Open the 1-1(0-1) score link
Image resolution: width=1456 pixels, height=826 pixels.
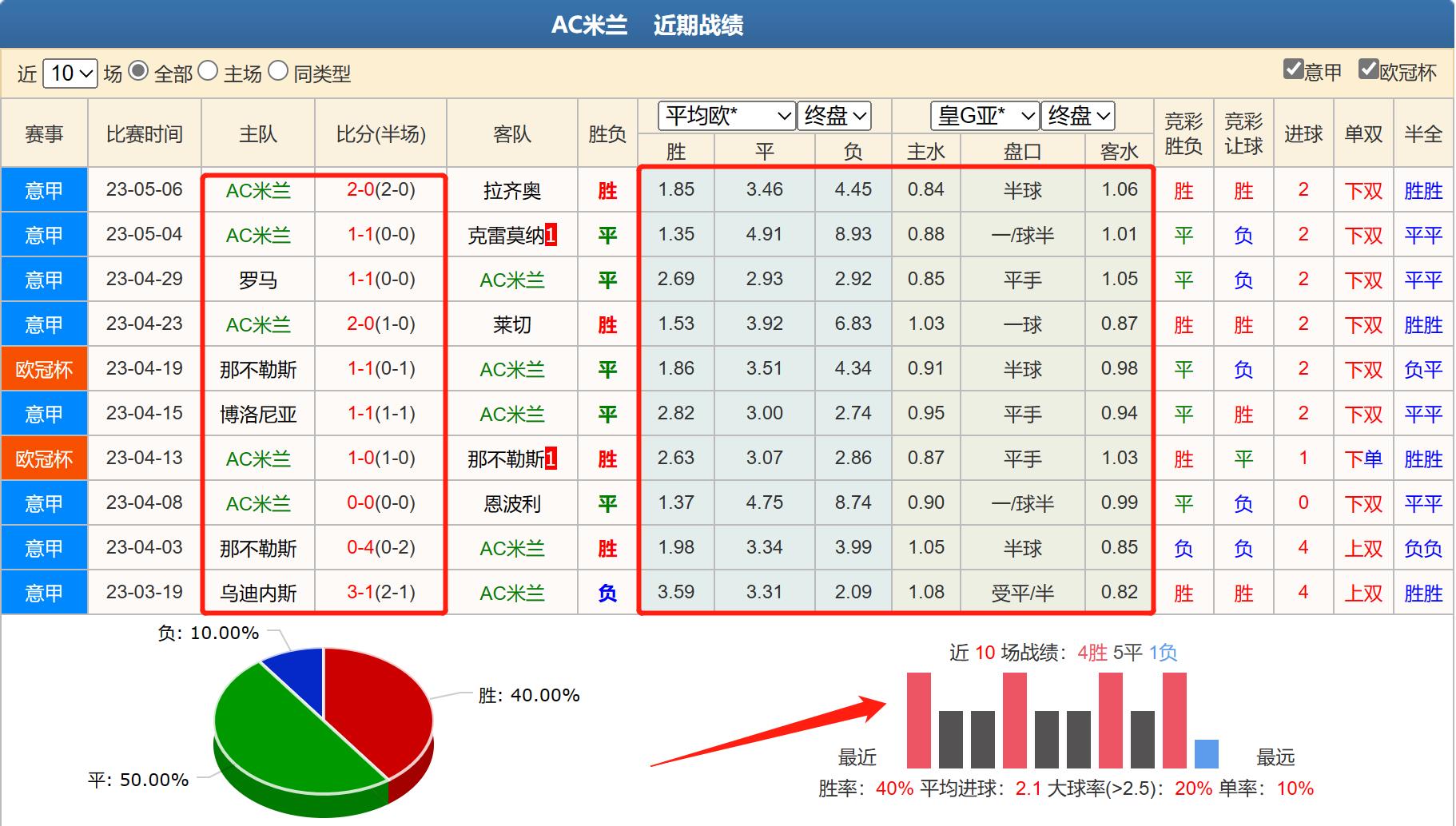coord(381,368)
